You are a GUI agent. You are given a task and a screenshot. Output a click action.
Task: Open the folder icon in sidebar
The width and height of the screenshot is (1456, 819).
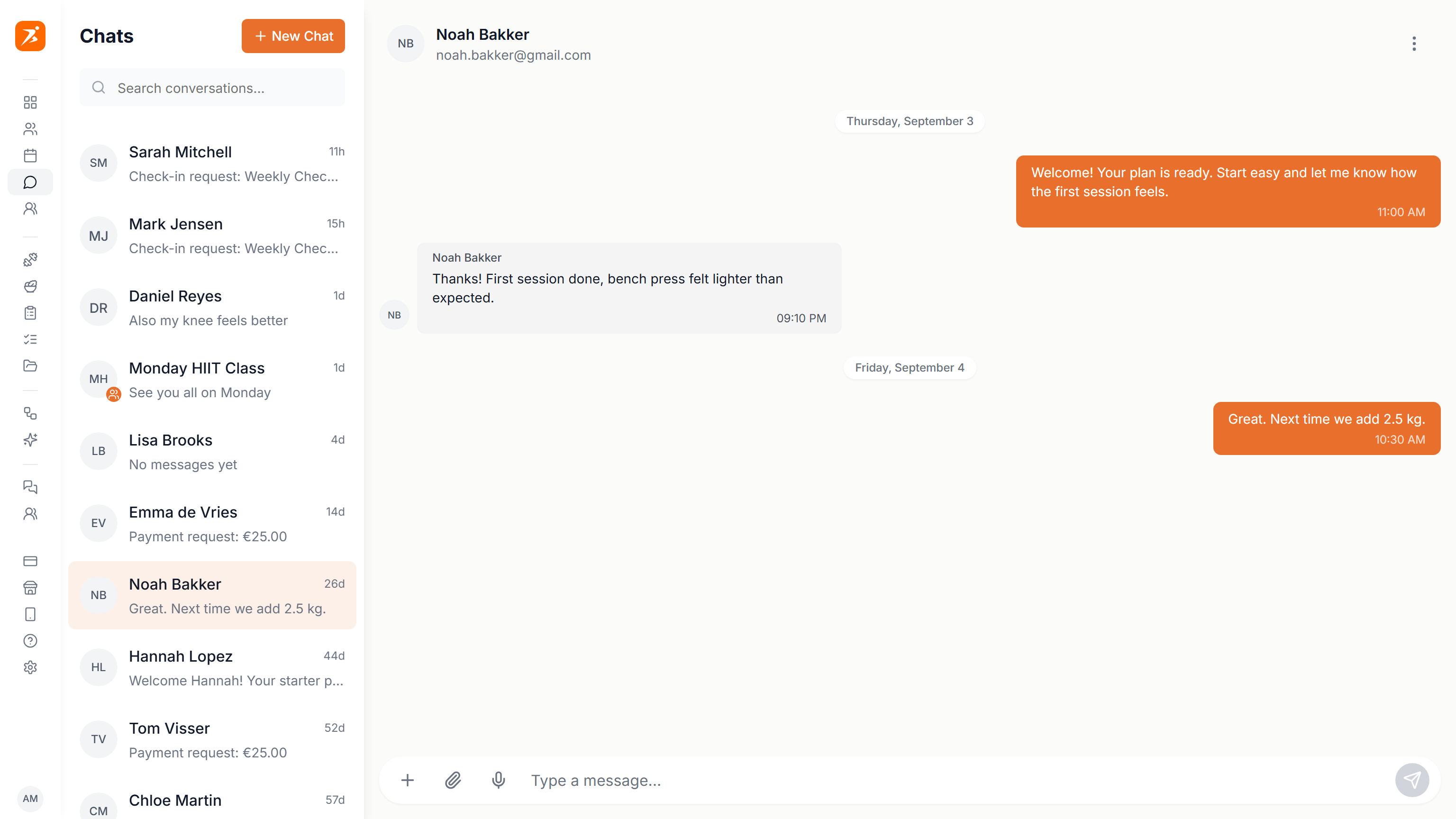(30, 366)
